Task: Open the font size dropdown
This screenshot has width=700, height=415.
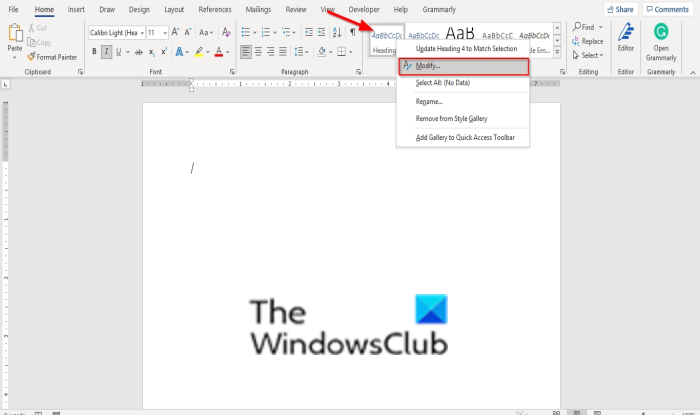Action: [165, 33]
